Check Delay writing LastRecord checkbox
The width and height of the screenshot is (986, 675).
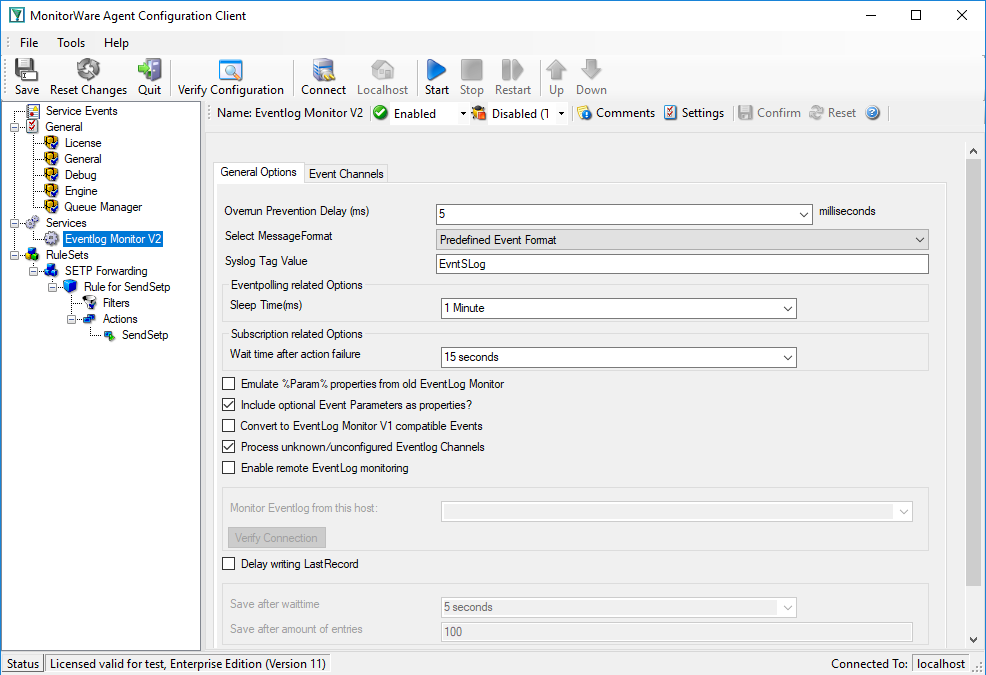point(229,564)
